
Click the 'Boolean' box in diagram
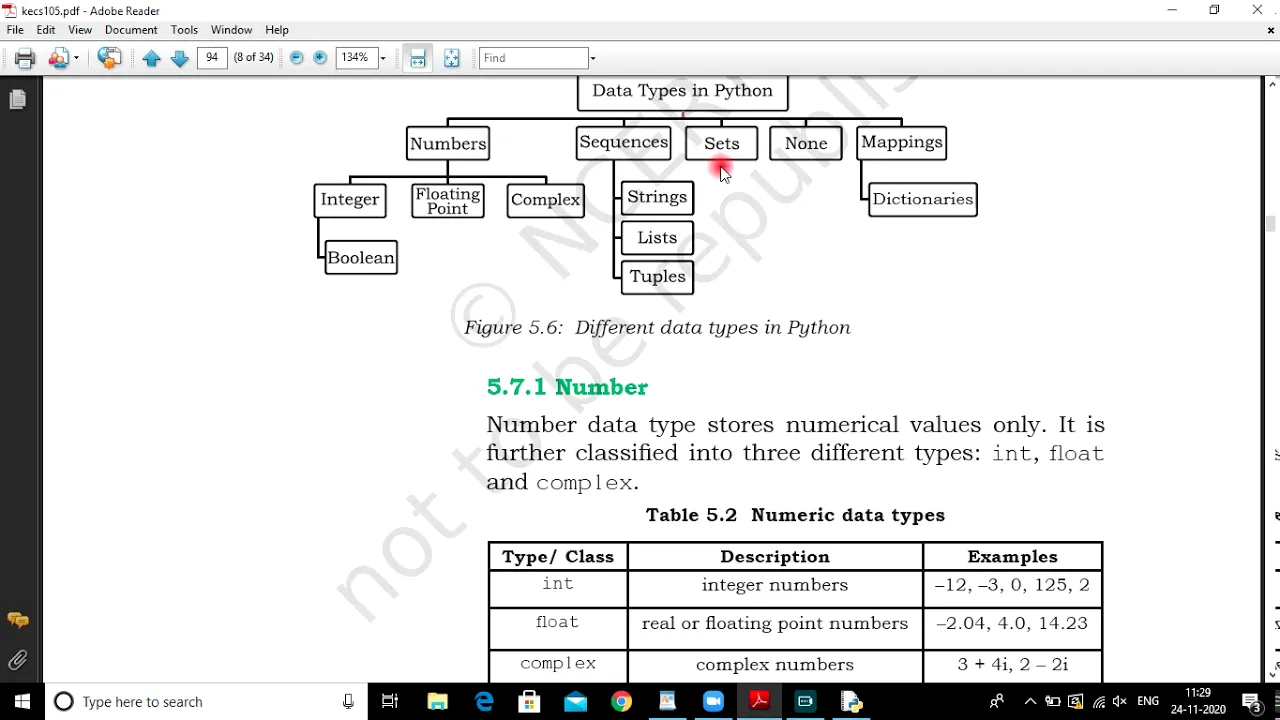click(x=361, y=257)
